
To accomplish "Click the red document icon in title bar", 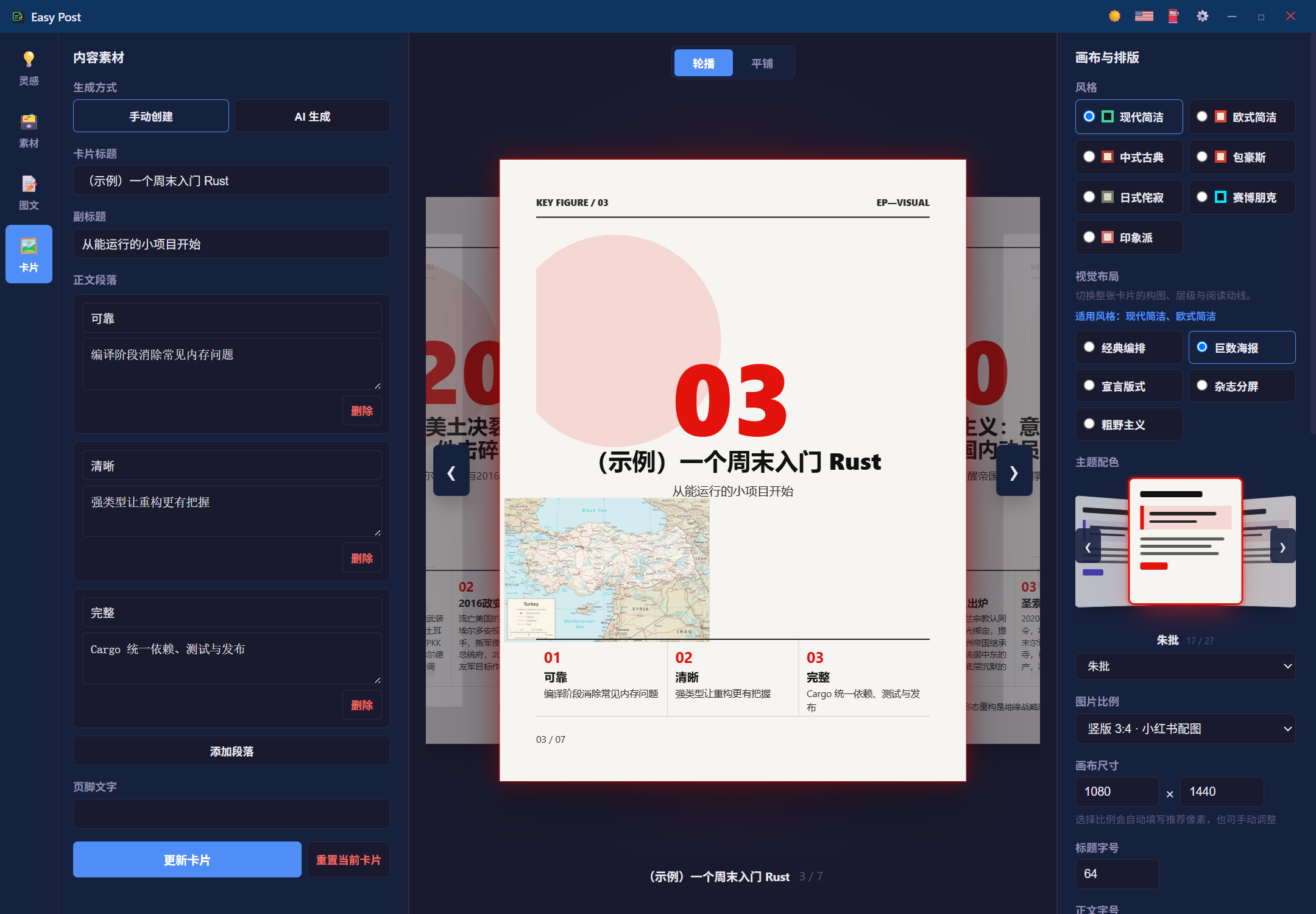I will tap(1173, 16).
